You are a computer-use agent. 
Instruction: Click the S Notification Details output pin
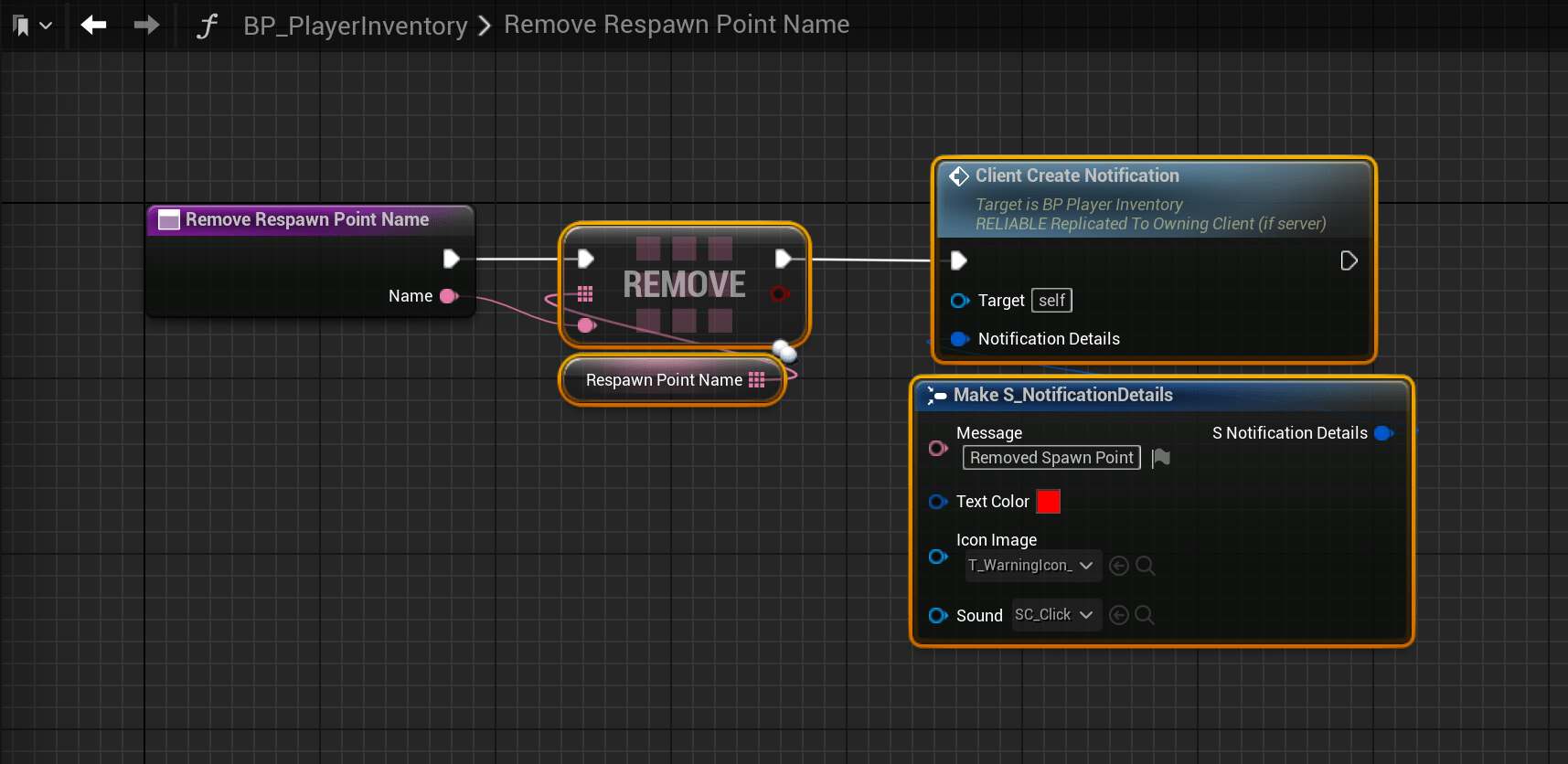(x=1383, y=433)
